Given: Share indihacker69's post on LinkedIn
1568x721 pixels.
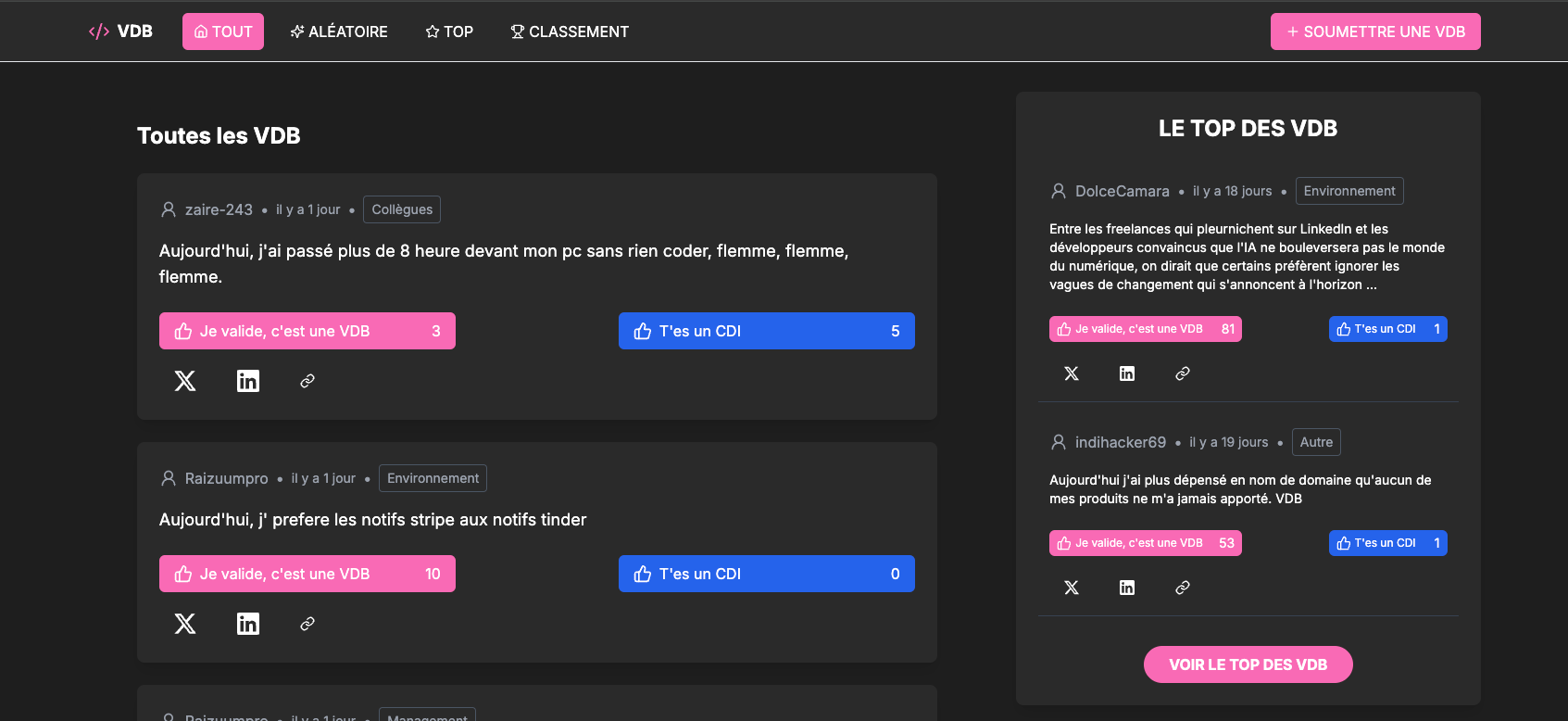Looking at the screenshot, I should click(x=1127, y=588).
